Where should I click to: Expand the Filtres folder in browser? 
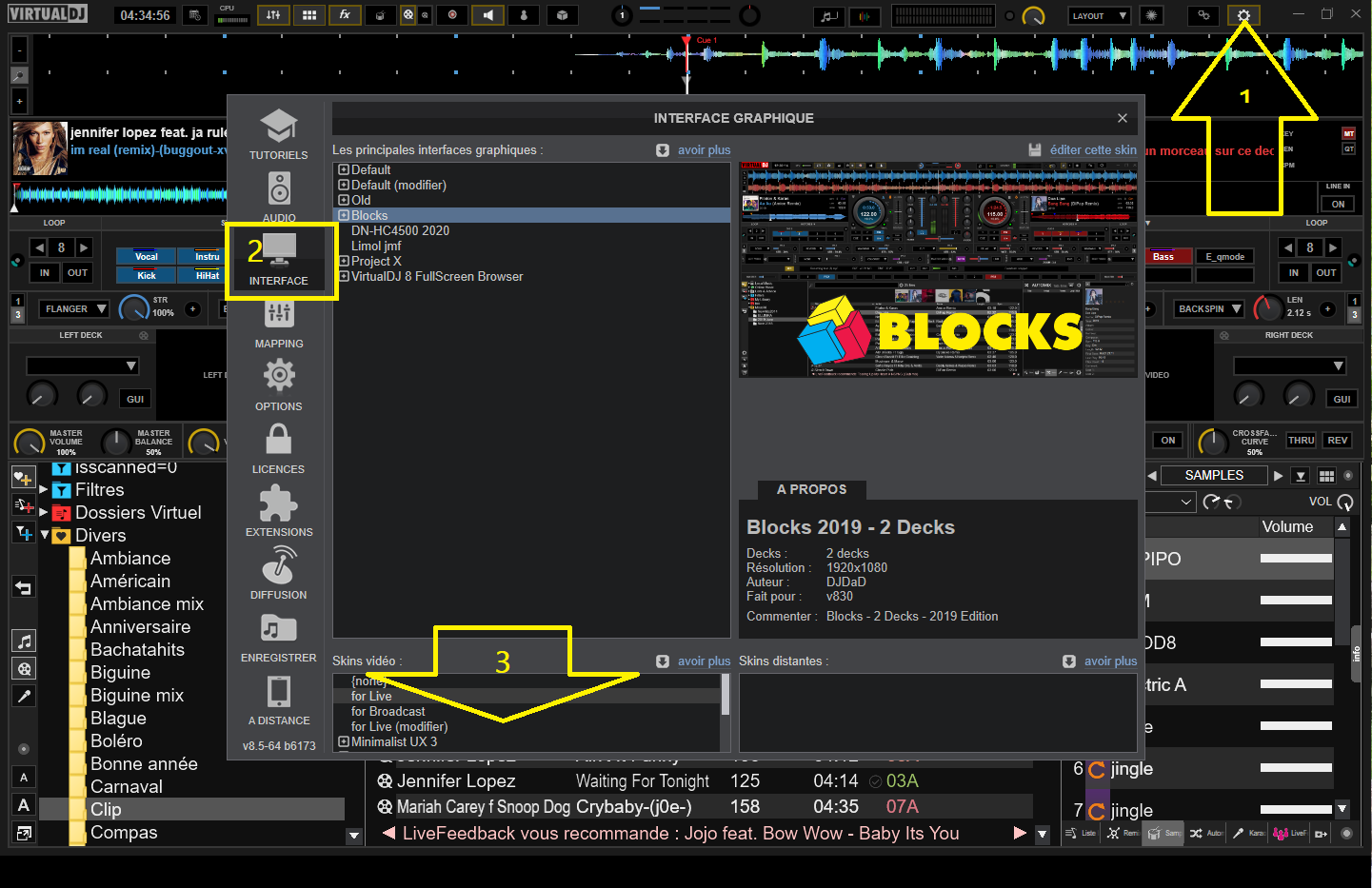coord(44,489)
